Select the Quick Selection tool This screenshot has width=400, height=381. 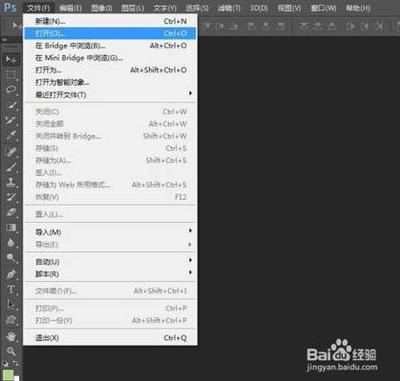11,105
